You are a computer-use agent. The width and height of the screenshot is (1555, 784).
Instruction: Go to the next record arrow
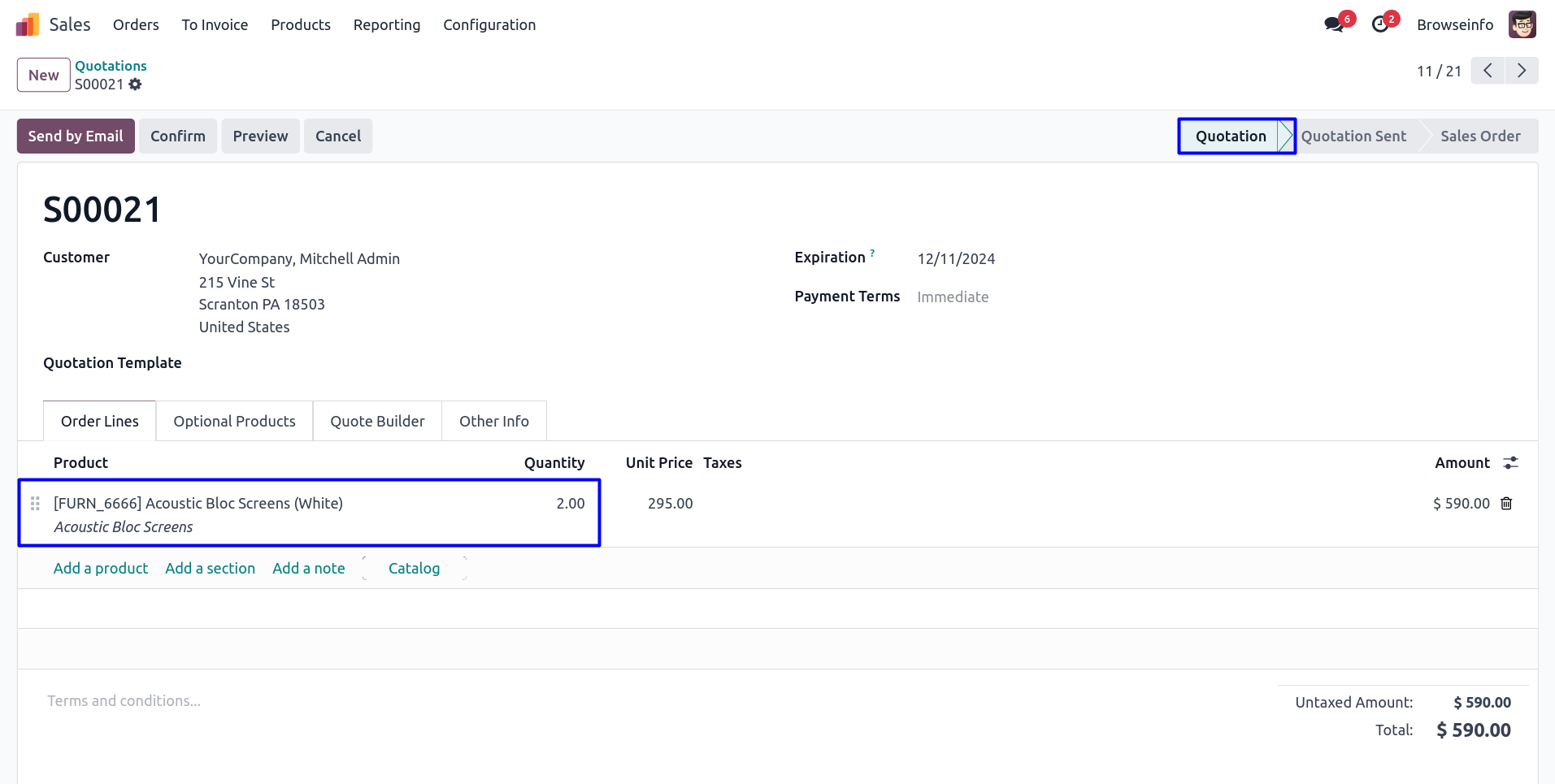1521,71
